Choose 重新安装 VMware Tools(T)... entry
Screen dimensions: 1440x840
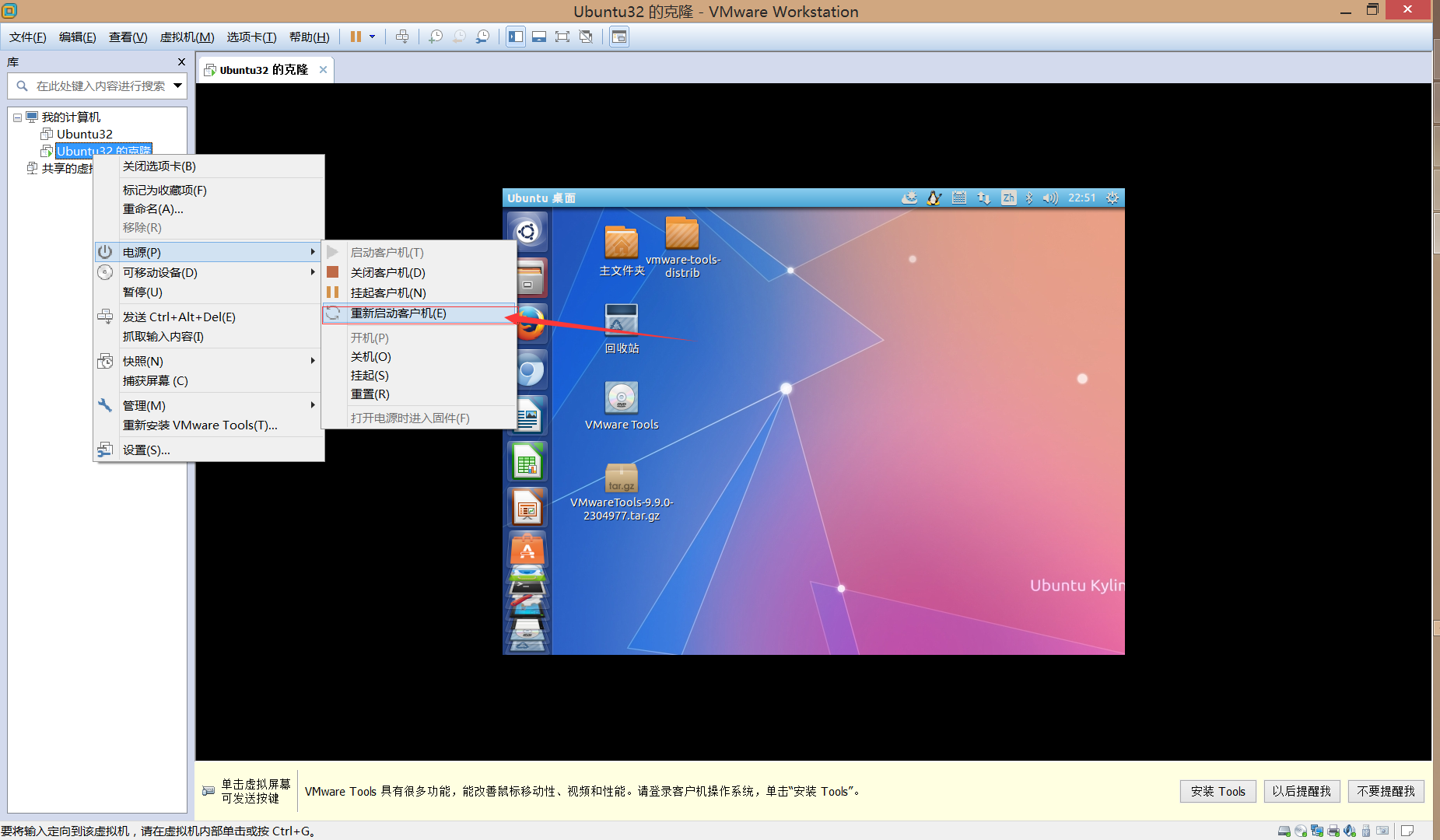[208, 425]
